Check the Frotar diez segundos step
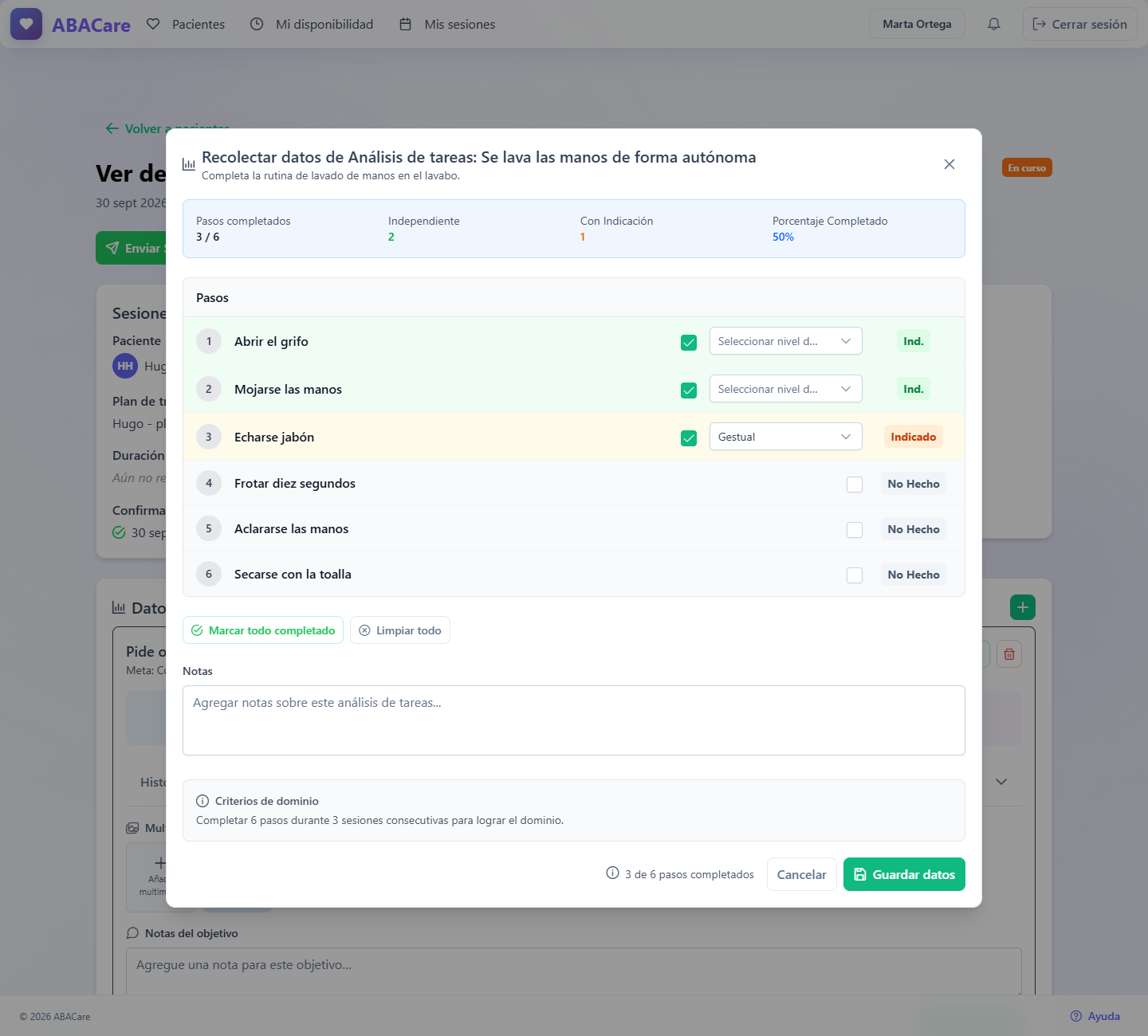1148x1036 pixels. pos(855,485)
